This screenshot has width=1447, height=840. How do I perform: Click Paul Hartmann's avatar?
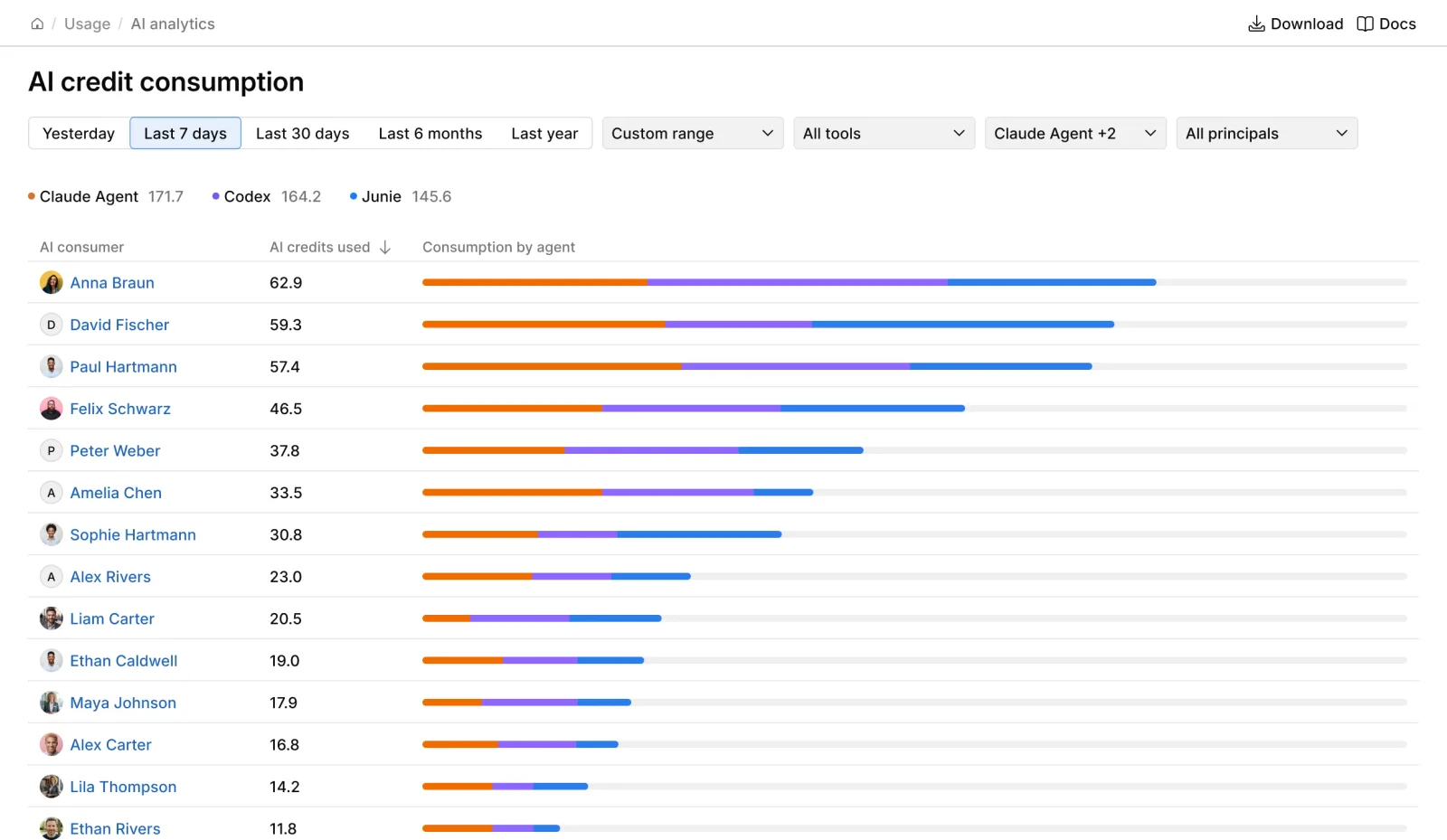52,366
